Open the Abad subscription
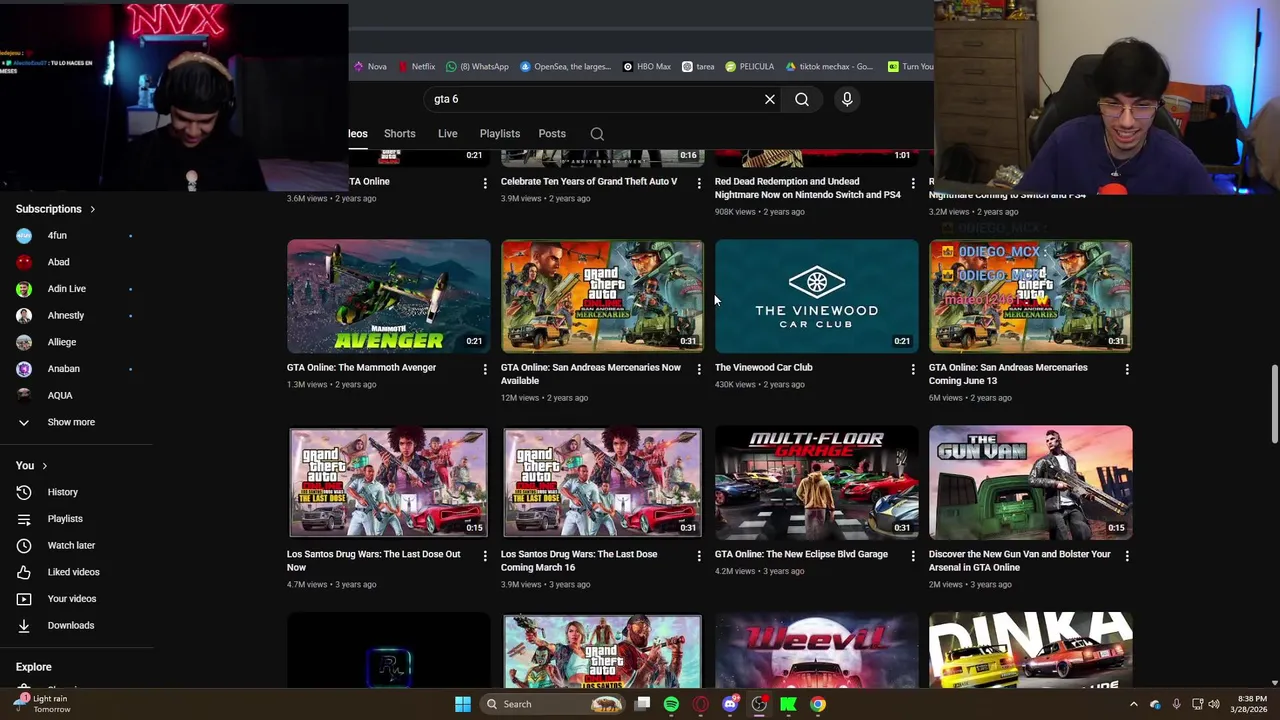This screenshot has height=720, width=1280. pyautogui.click(x=58, y=262)
